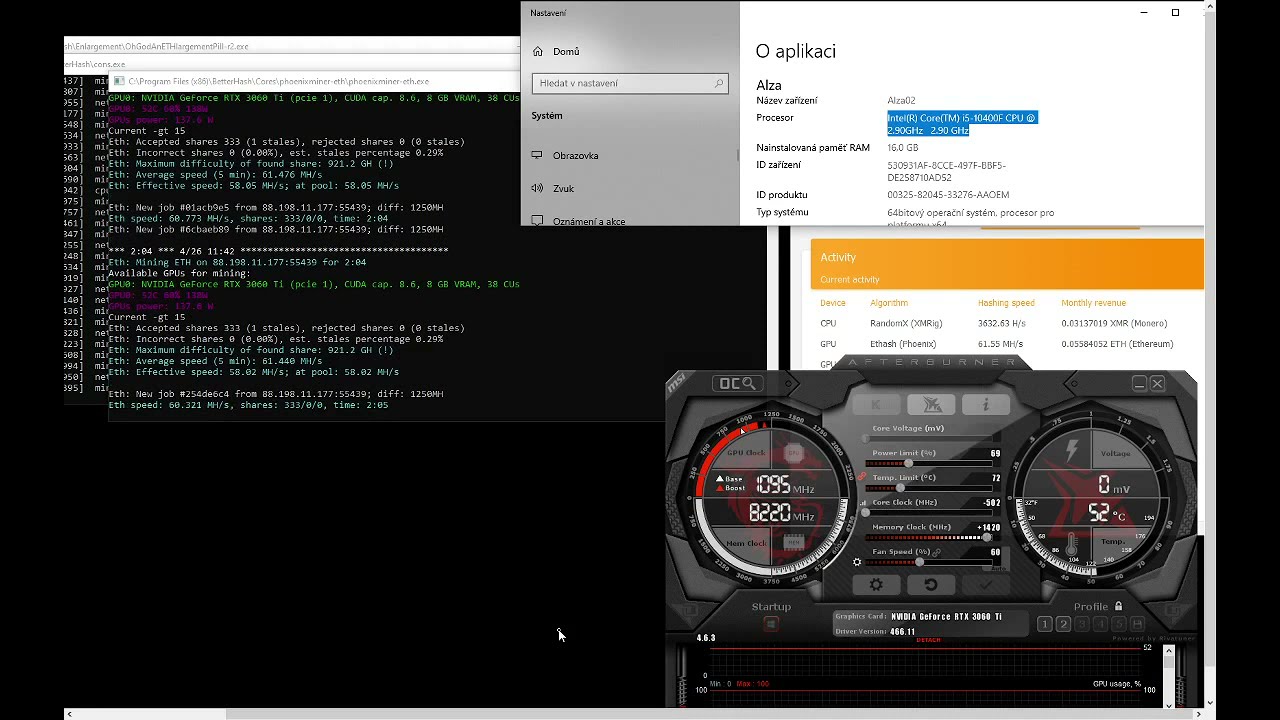Viewport: 1280px width, 720px height.
Task: Adjust the Core Voltage slider
Action: click(929, 438)
